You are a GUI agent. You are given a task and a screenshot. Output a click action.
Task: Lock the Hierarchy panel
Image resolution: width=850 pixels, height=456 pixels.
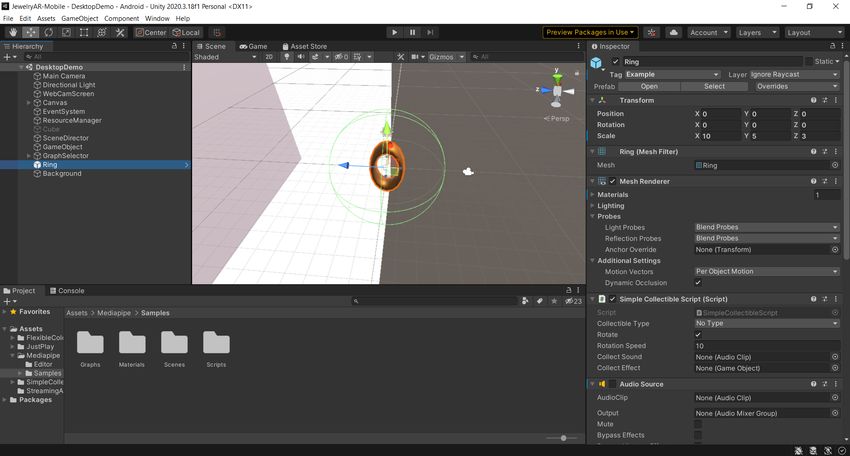coord(176,46)
